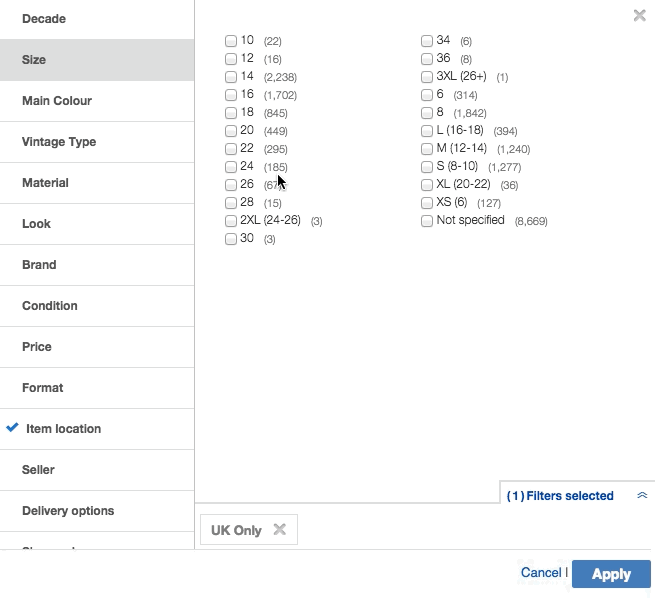
Task: Switch to Main Colour filter category
Action: pyautogui.click(x=97, y=101)
